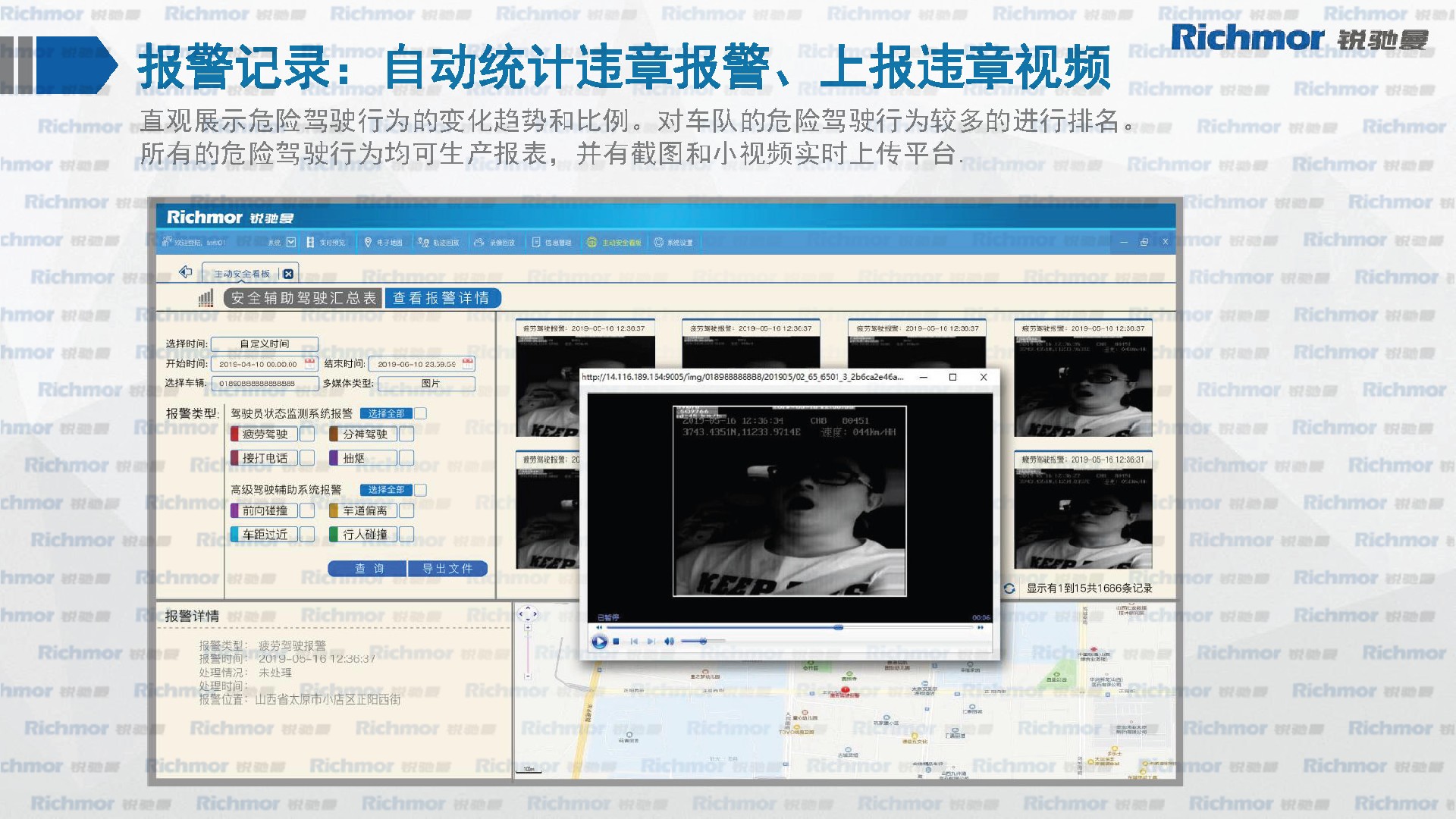The image size is (1456, 819).
Task: Switch to 安全辅助驾驶汇总表 tab
Action: (x=303, y=298)
